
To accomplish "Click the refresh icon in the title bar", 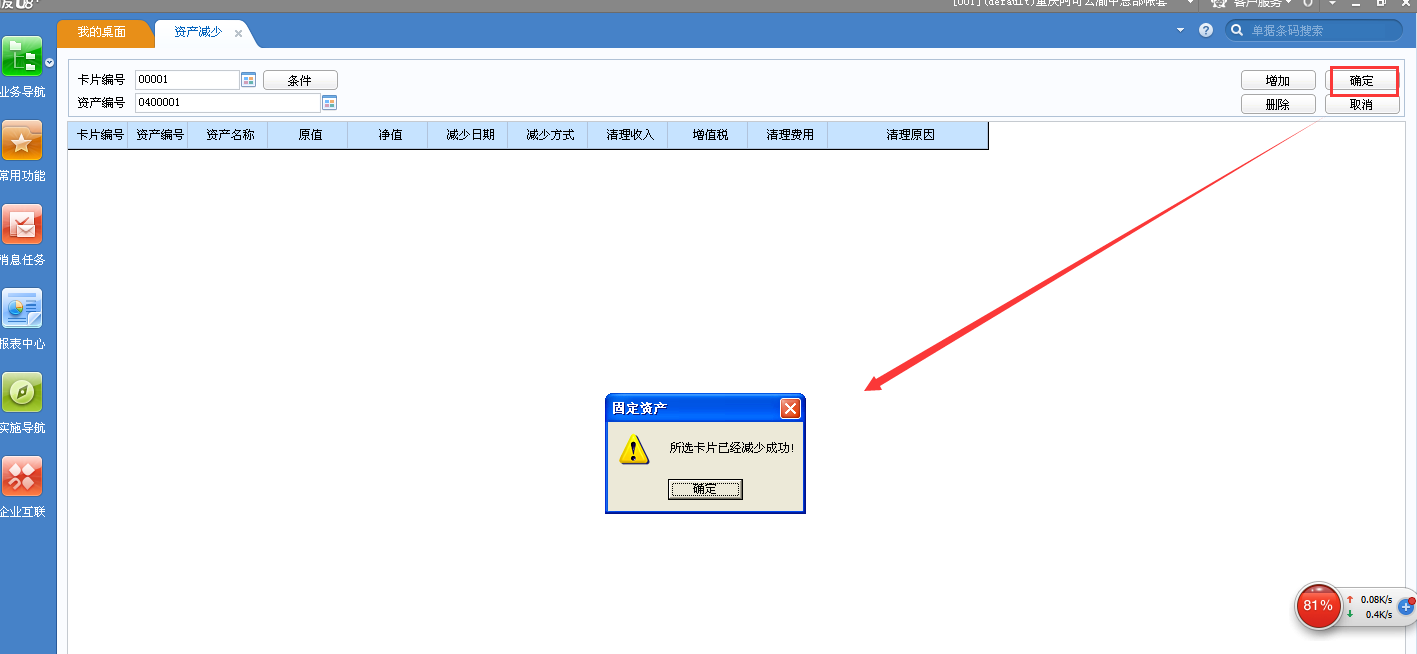I will coord(1307,4).
